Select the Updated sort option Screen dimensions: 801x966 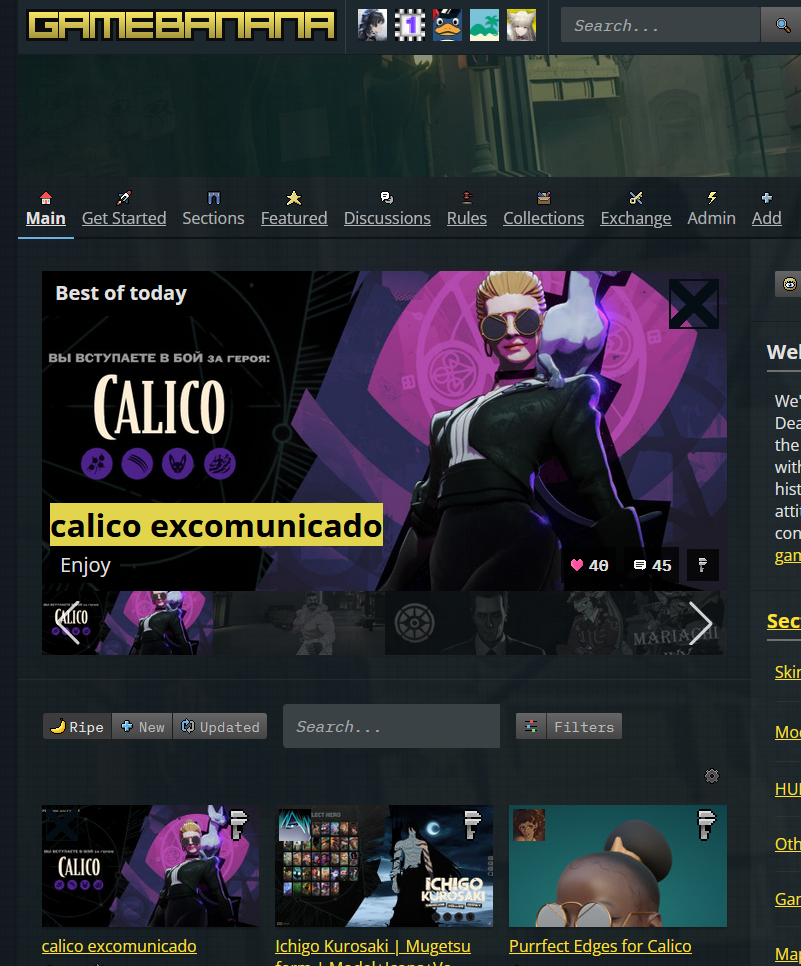220,726
